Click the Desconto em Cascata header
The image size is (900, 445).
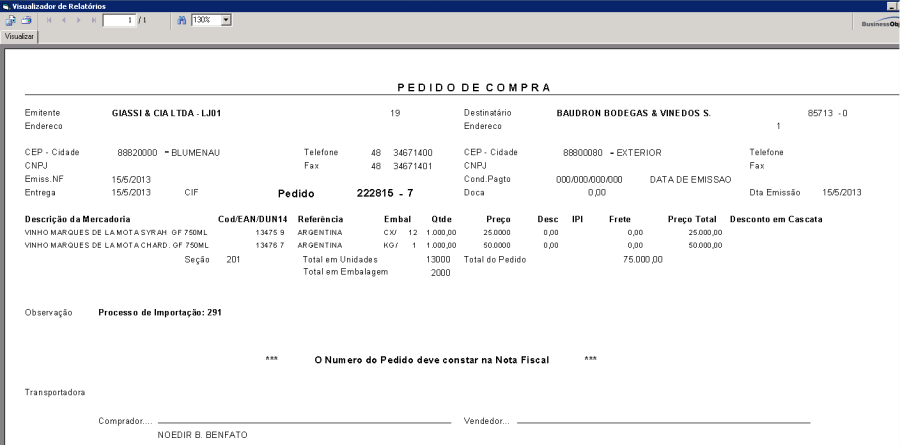pos(776,219)
